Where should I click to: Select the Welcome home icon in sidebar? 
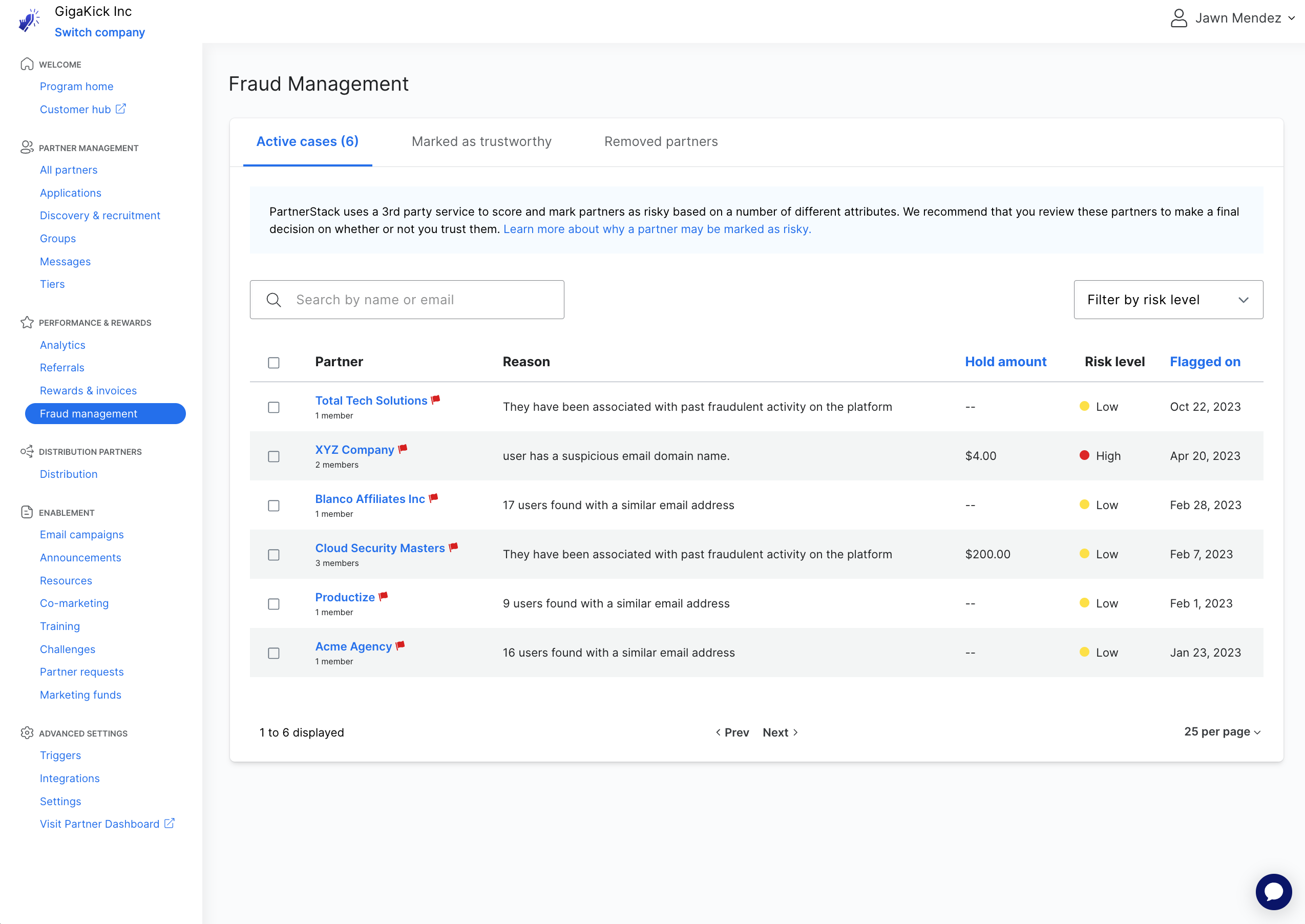click(27, 64)
